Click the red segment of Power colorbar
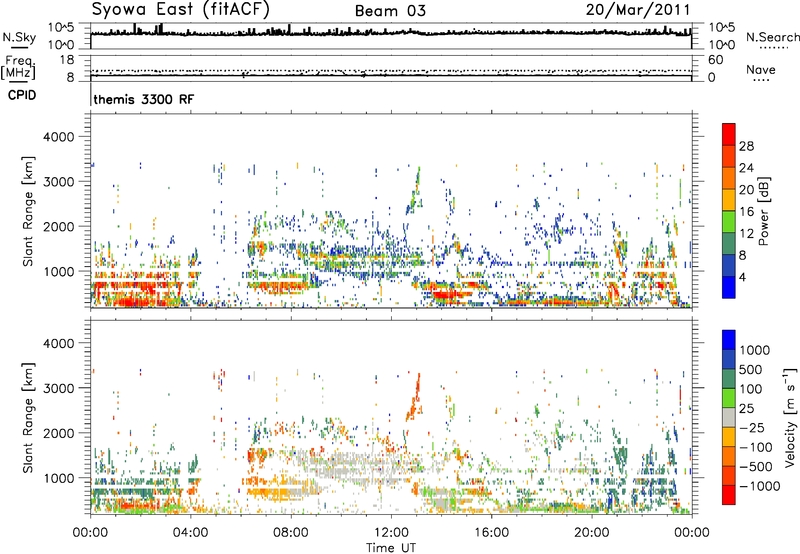 click(x=729, y=134)
